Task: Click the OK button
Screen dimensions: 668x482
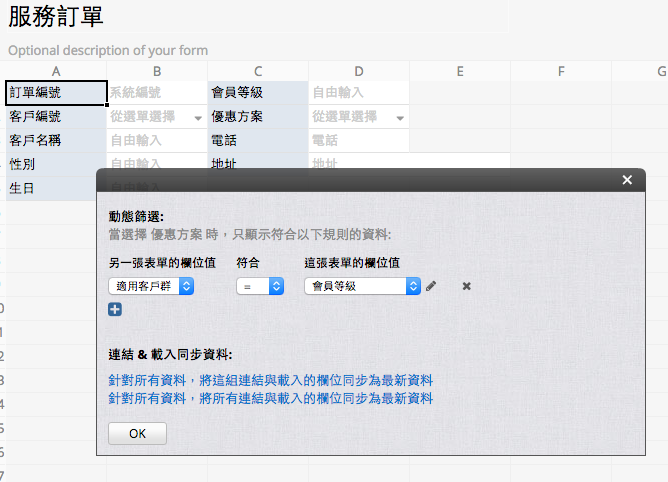Action: pyautogui.click(x=137, y=433)
